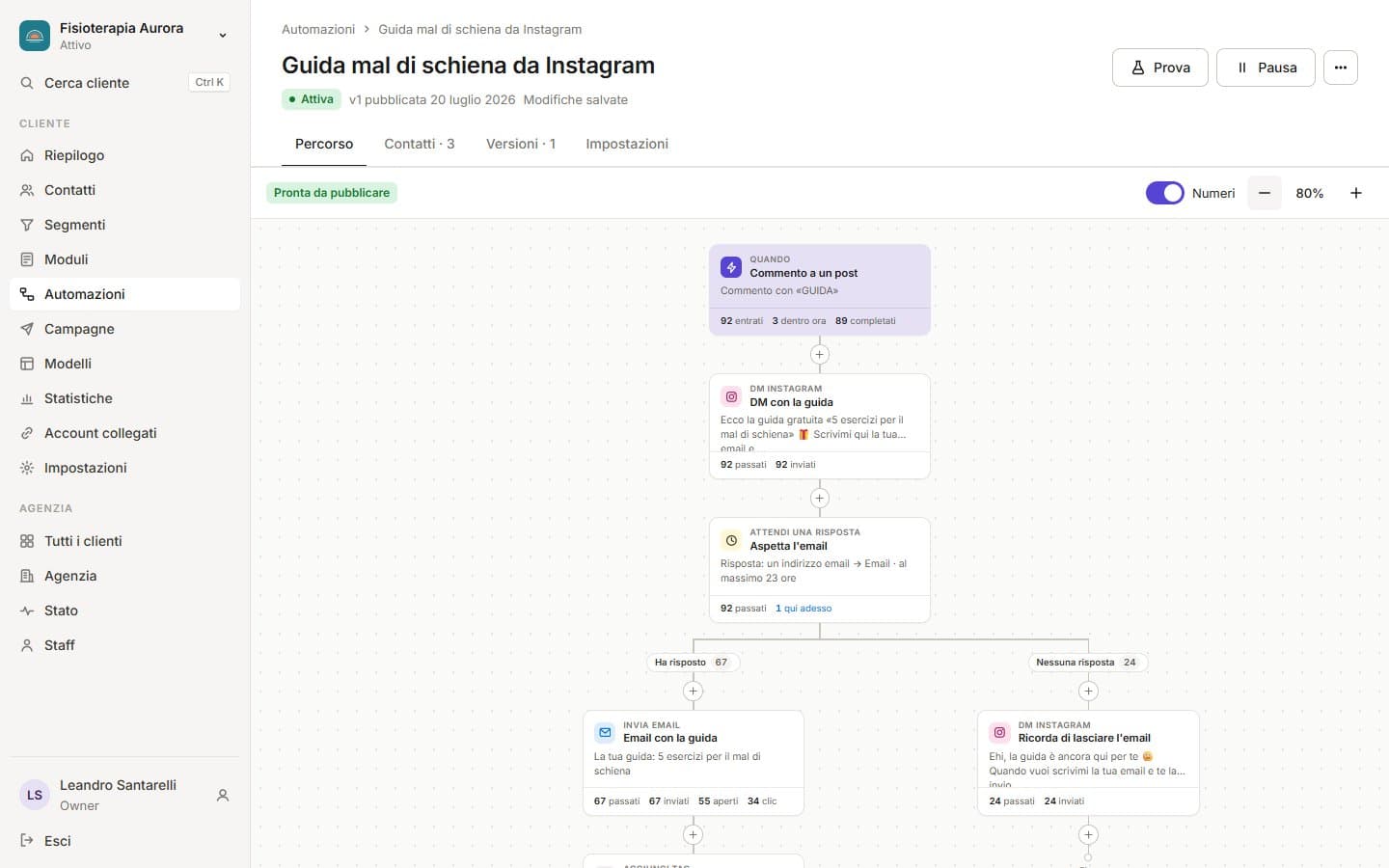Add step below DM con la guida
The image size is (1389, 868).
820,499
